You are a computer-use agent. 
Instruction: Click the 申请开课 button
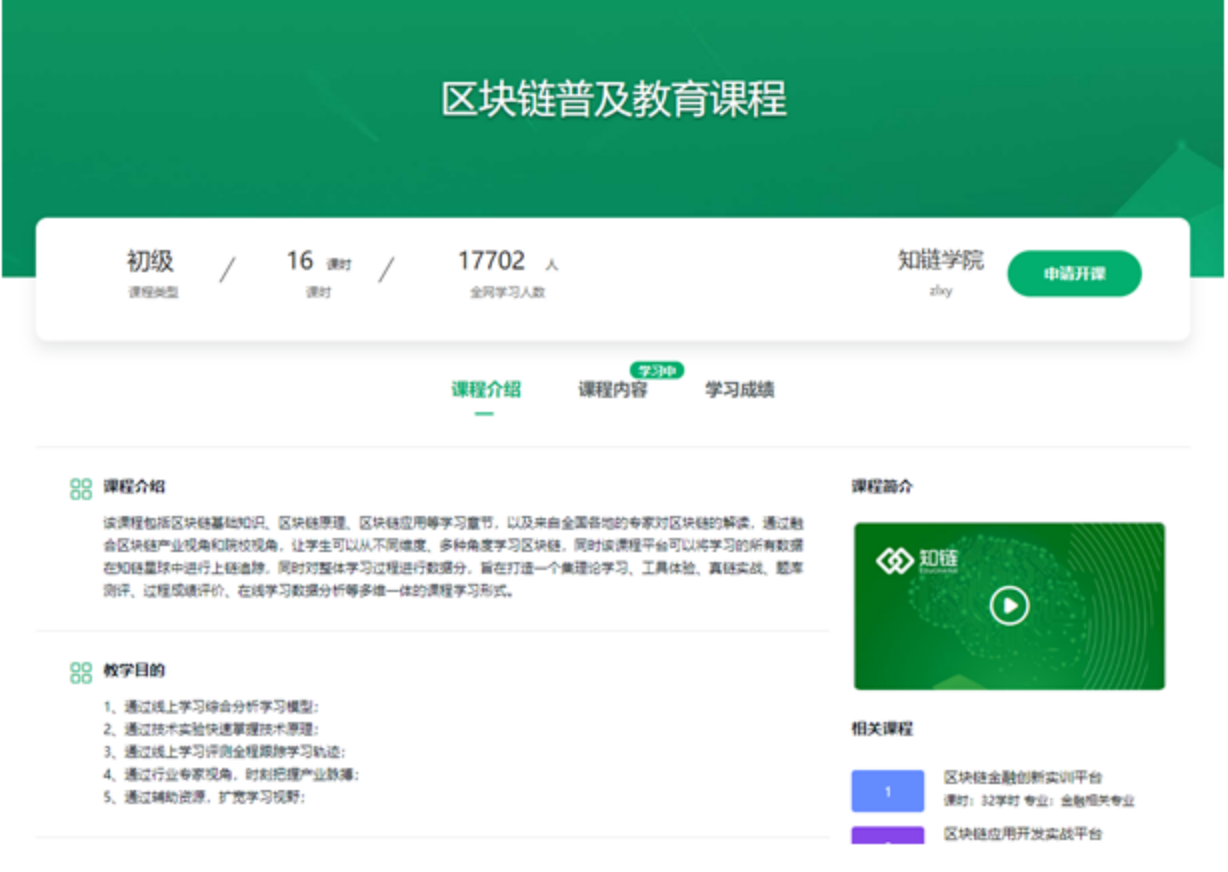[1074, 274]
